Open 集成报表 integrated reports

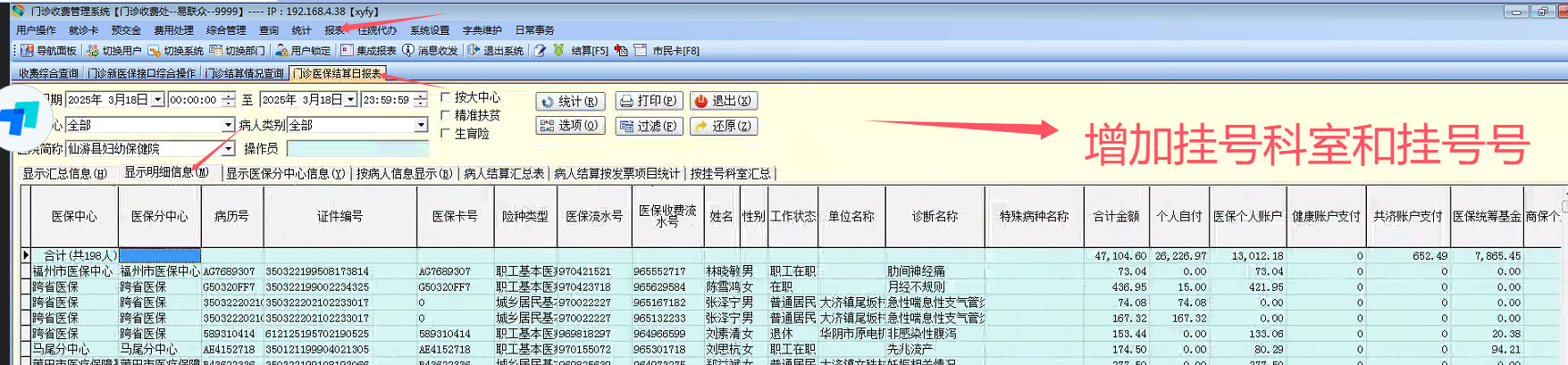pos(368,51)
